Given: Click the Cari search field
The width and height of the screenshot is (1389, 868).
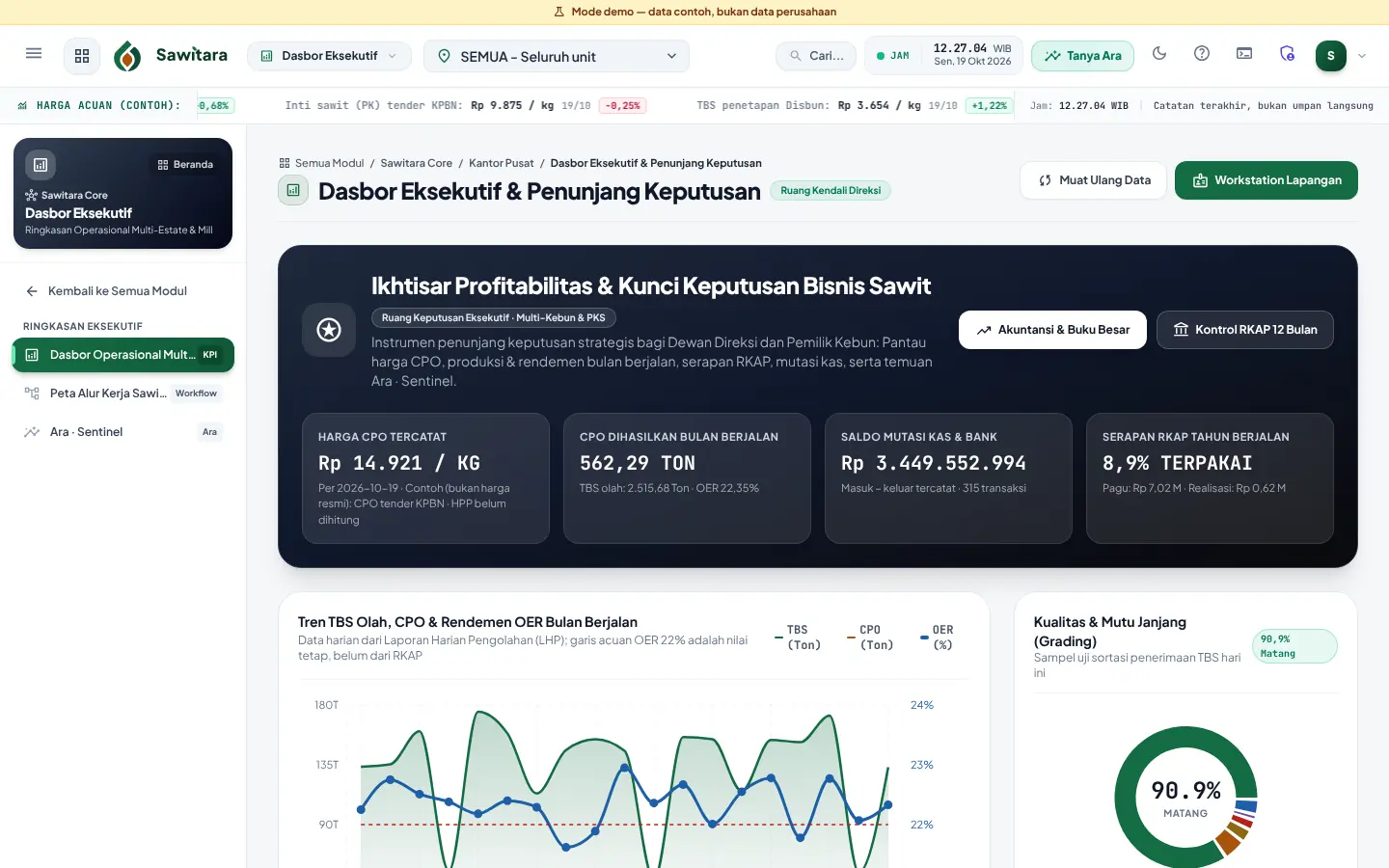Looking at the screenshot, I should pos(816,56).
